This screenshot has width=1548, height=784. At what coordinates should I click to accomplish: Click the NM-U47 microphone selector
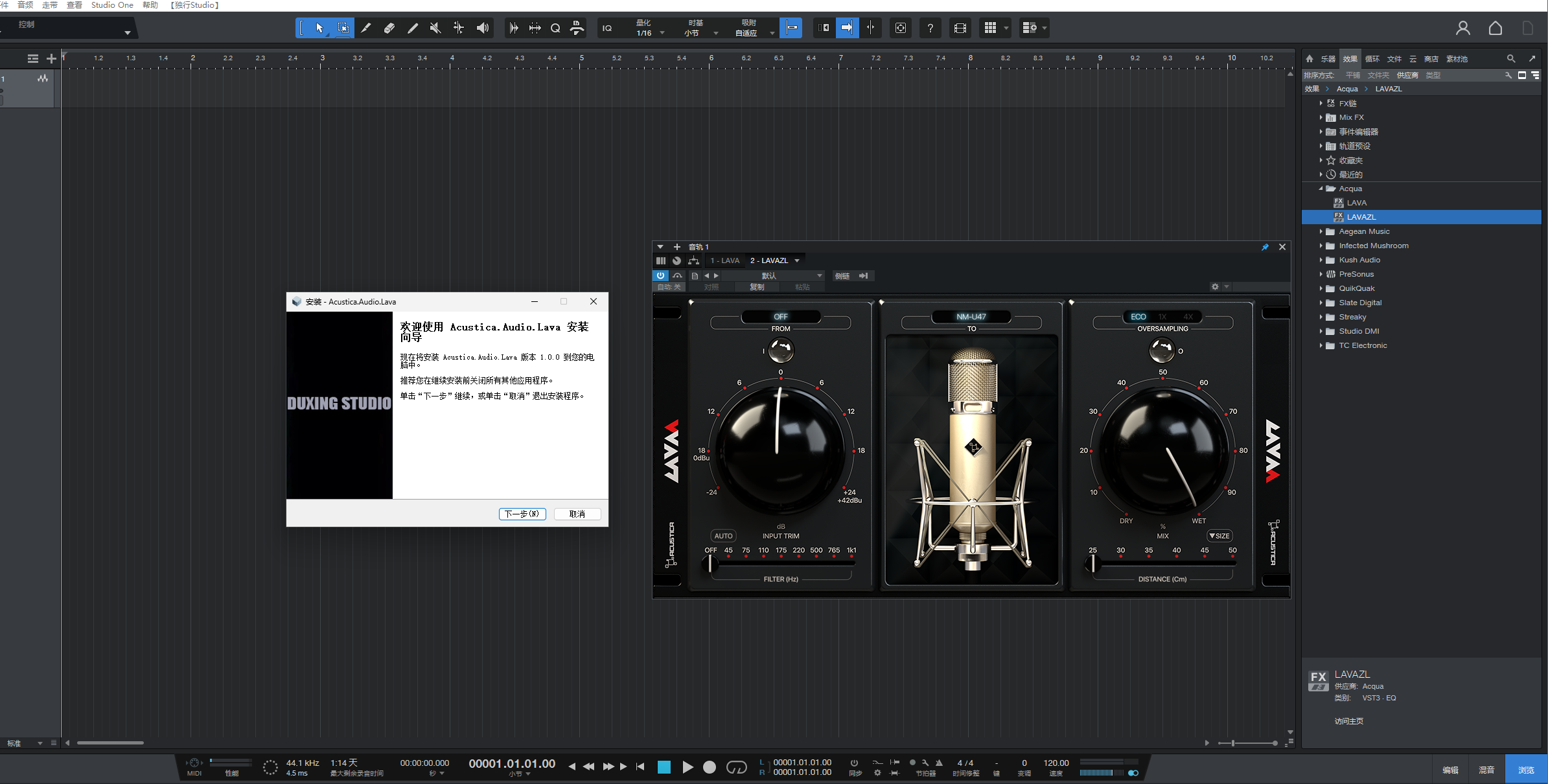[971, 317]
